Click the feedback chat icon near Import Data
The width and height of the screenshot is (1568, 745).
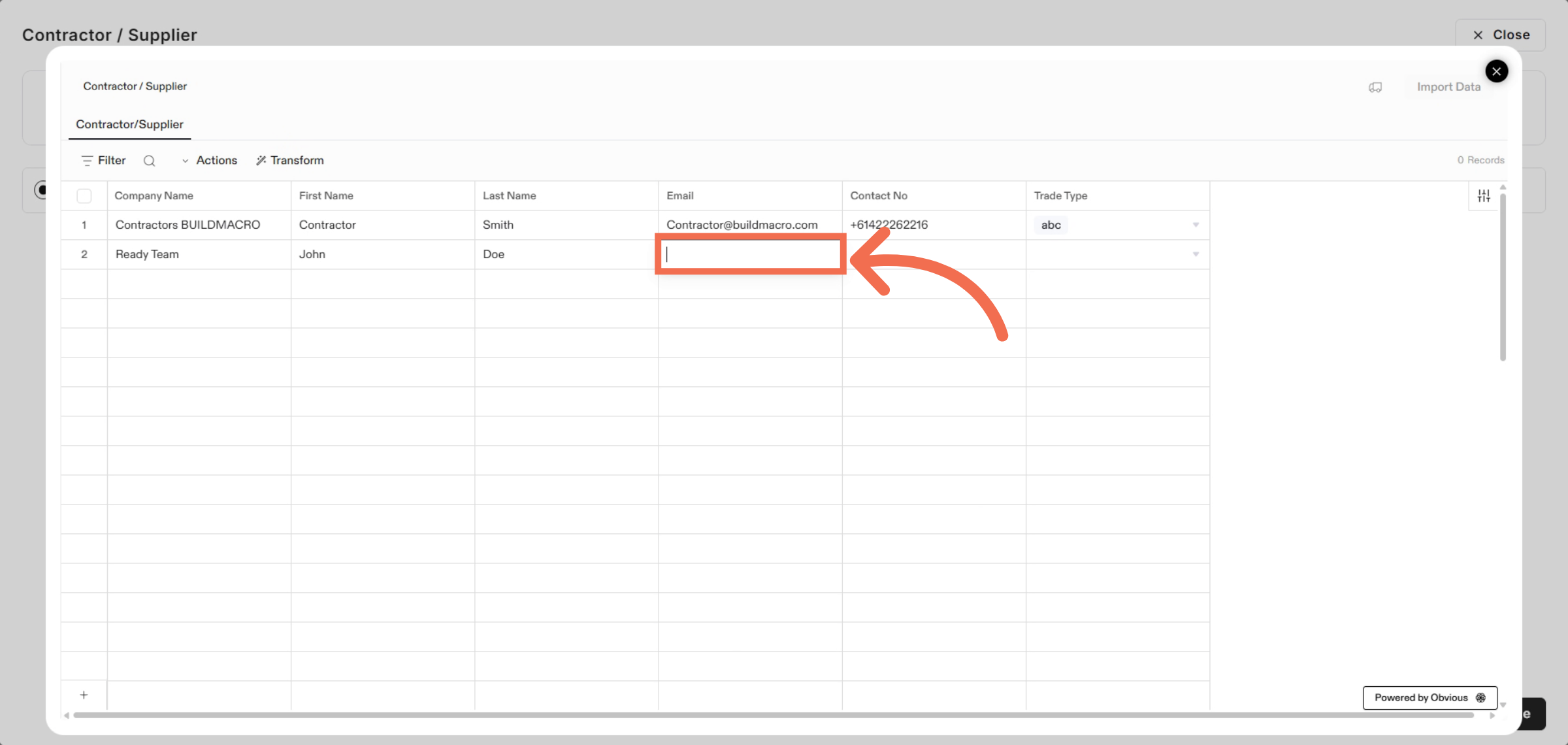(1375, 88)
